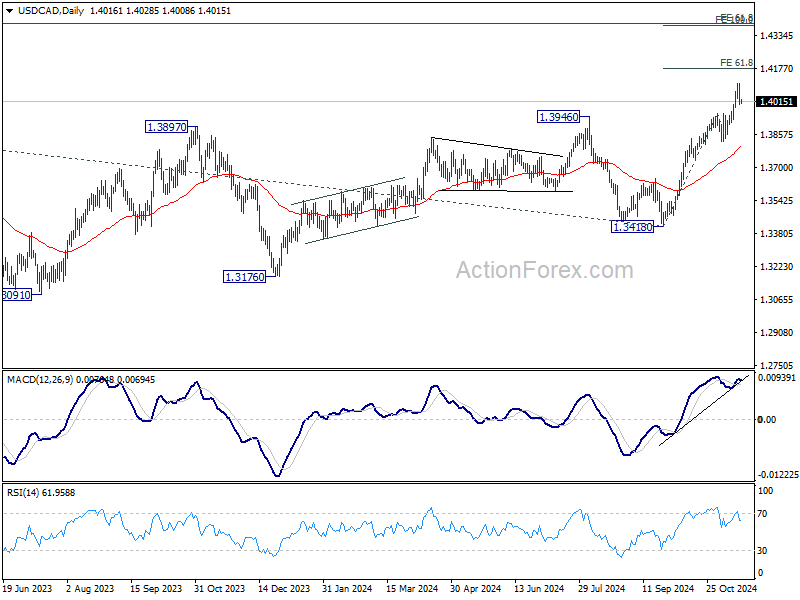800x600 pixels.
Task: Click the 1.37000 price axis value
Action: [x=777, y=167]
